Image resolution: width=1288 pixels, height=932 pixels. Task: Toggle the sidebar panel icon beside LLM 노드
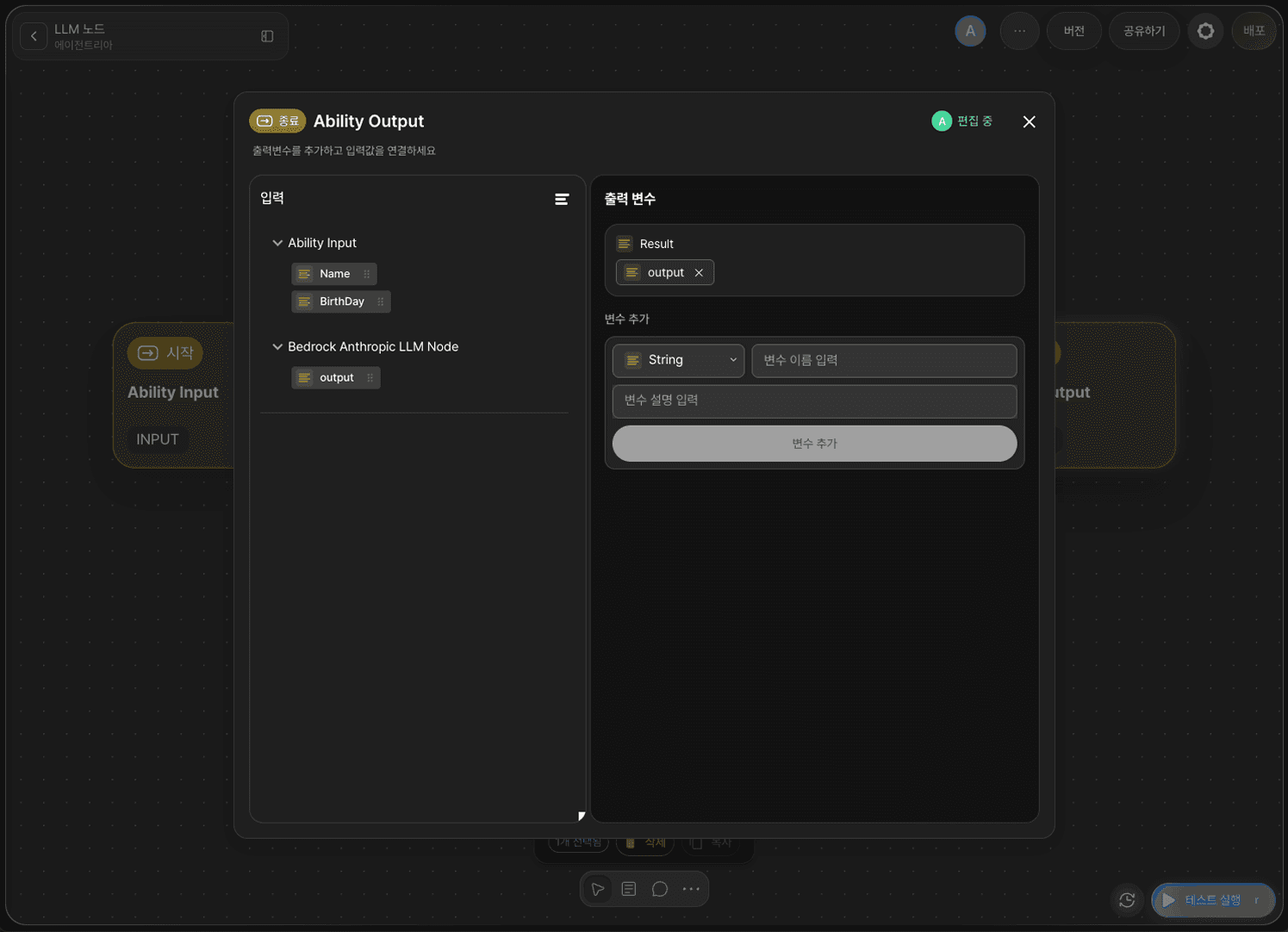coord(267,36)
